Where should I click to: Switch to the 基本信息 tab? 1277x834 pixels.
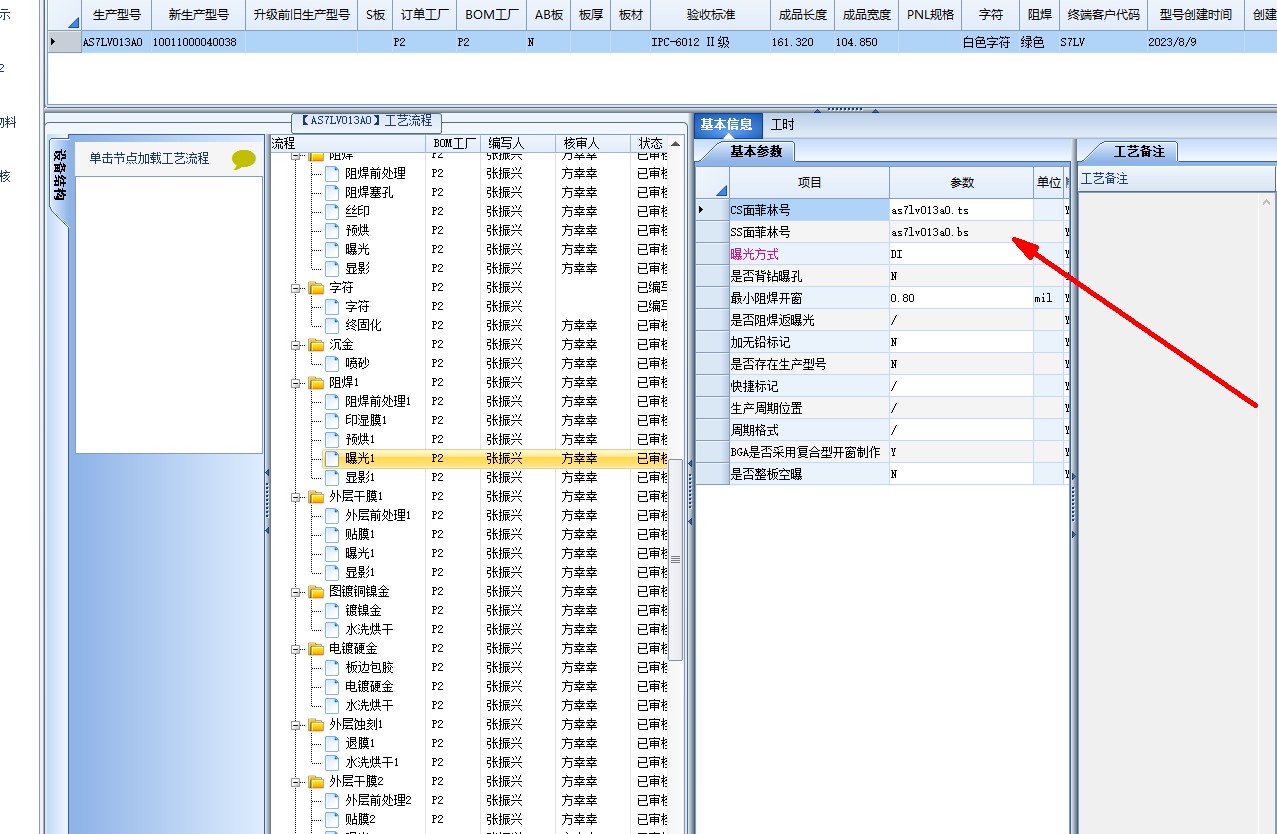(726, 124)
